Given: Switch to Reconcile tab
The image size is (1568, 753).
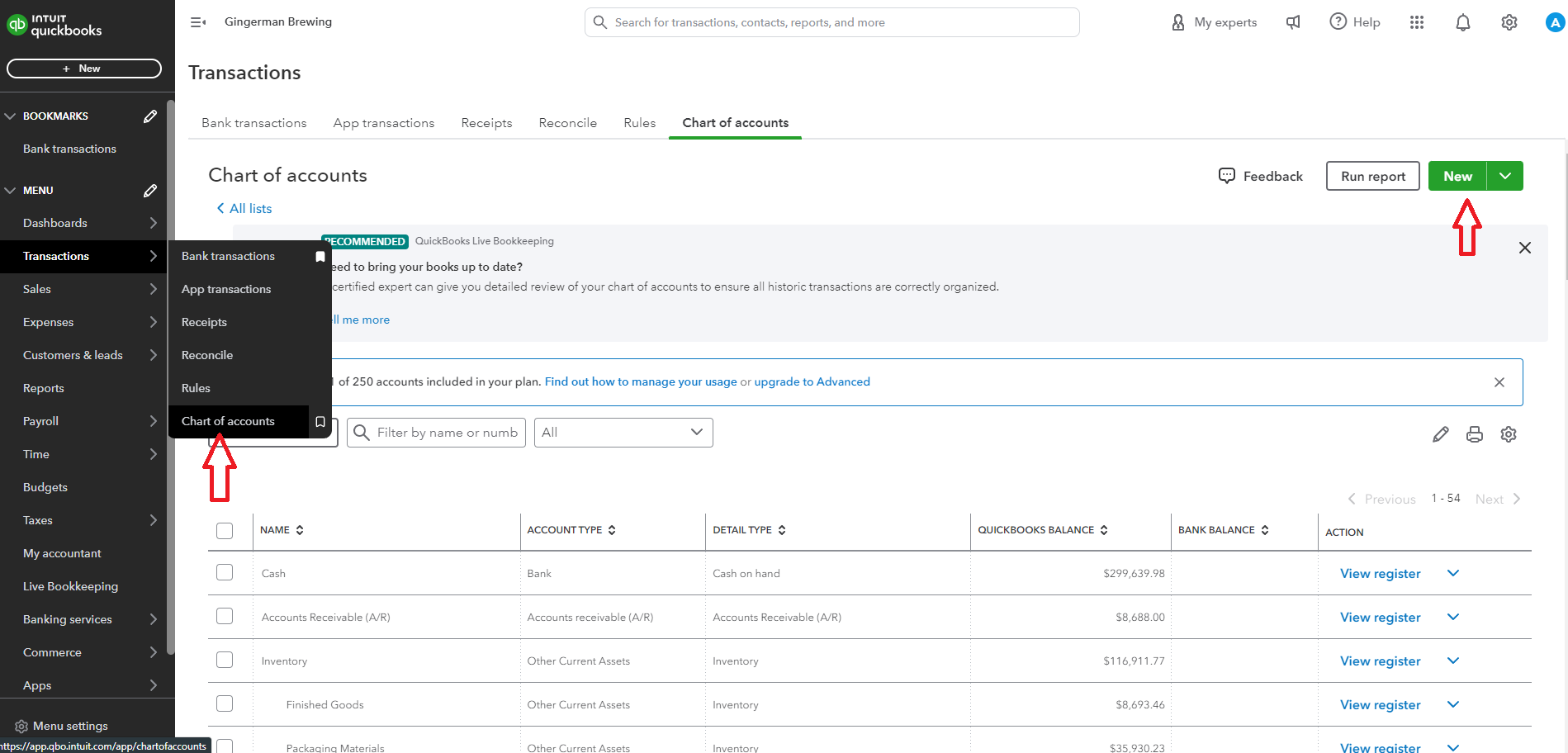Looking at the screenshot, I should (x=568, y=123).
